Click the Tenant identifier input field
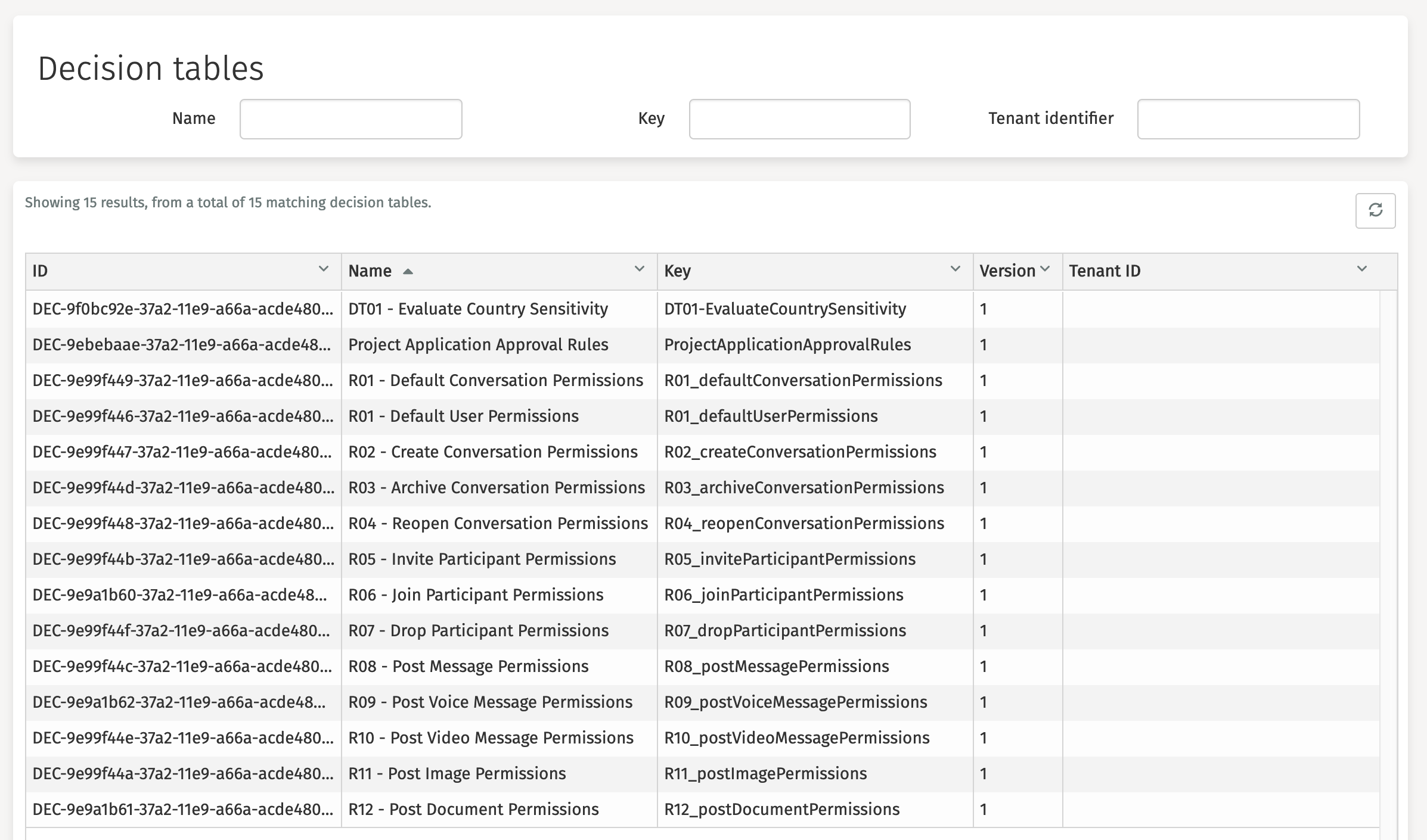The height and width of the screenshot is (840, 1427). point(1248,119)
